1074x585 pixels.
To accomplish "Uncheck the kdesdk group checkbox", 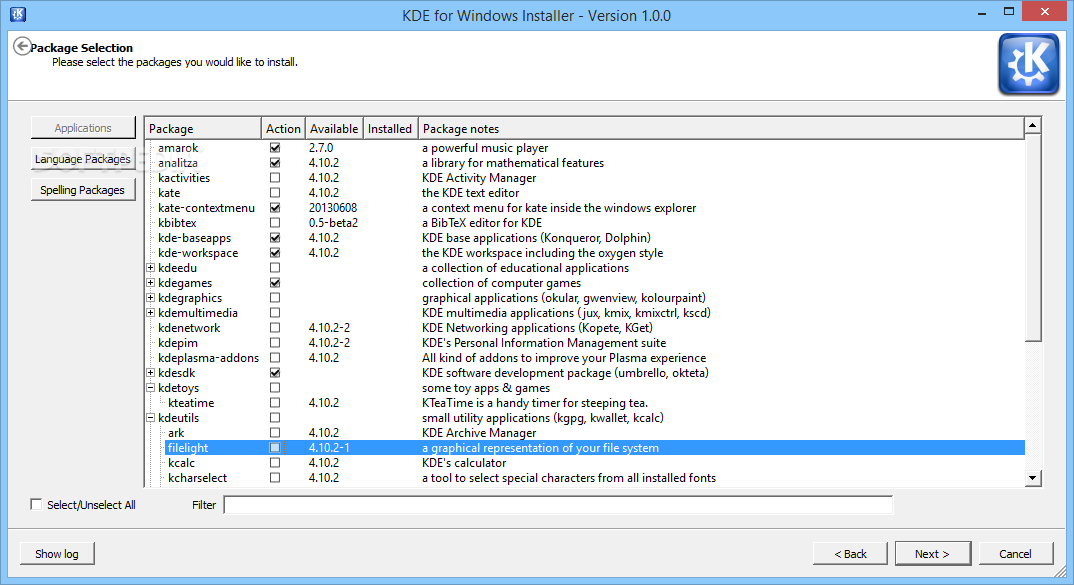I will pos(275,373).
